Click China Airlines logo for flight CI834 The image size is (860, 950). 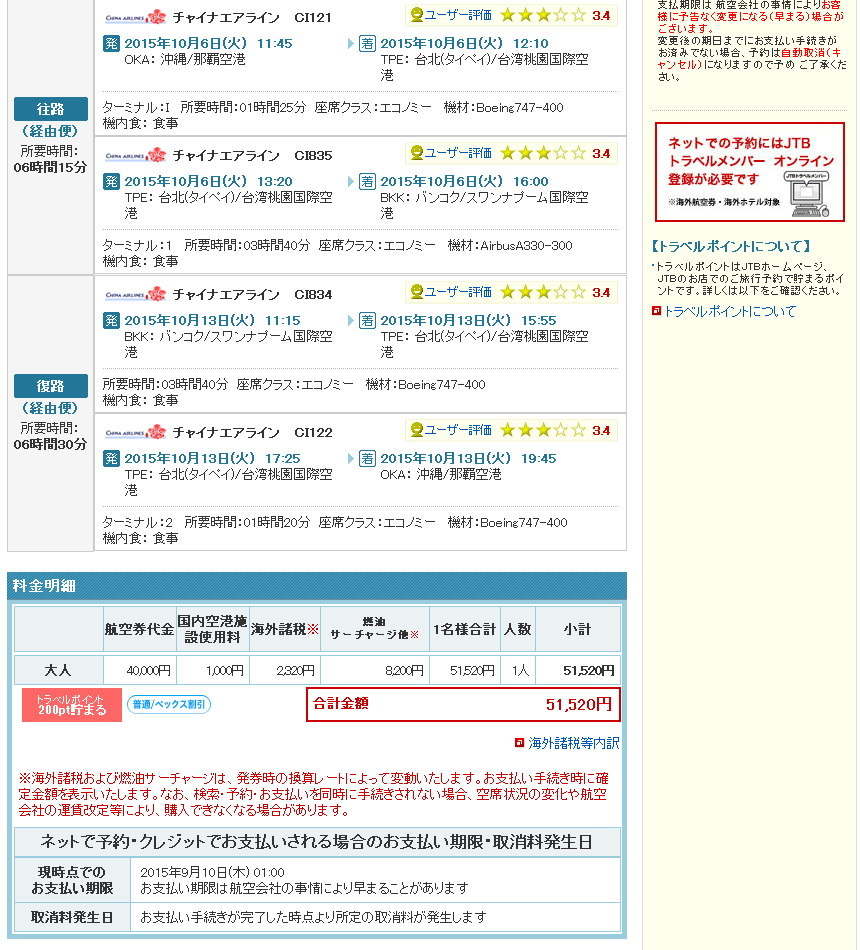[x=135, y=294]
